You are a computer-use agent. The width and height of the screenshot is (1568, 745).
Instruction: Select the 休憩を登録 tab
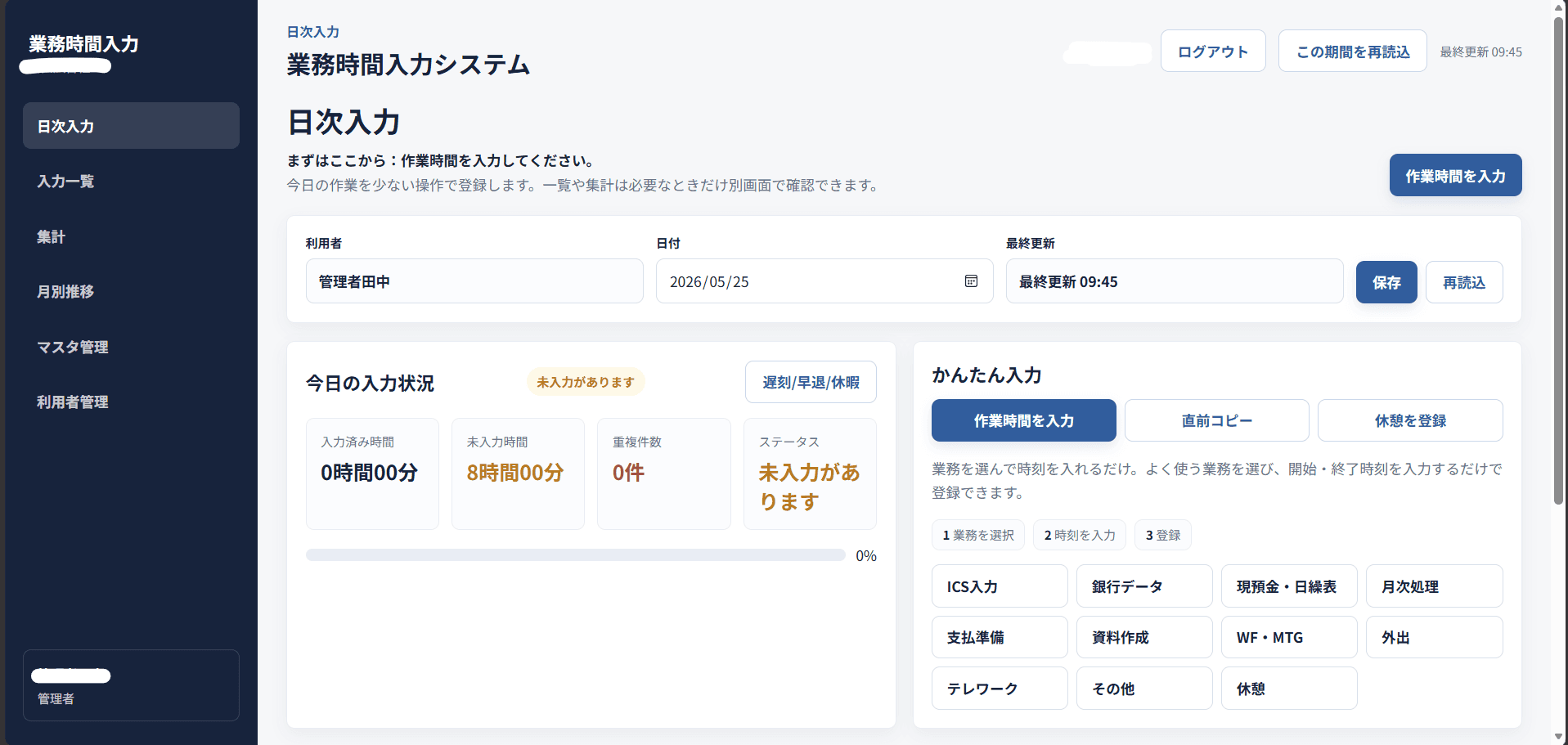(1410, 420)
